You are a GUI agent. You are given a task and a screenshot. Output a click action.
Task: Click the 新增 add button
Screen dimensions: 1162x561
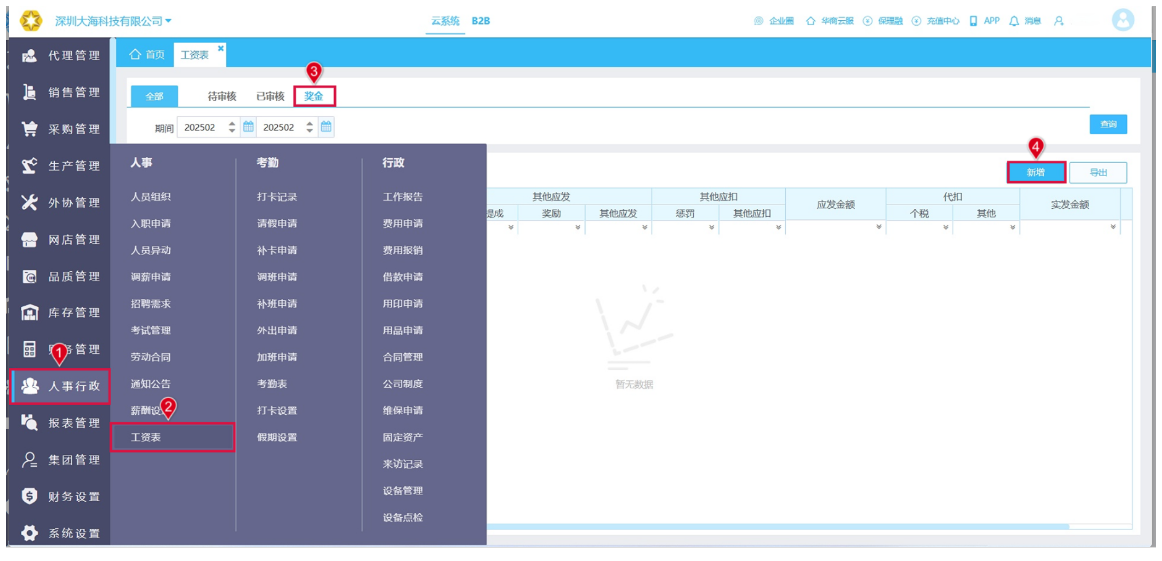pyautogui.click(x=1036, y=172)
